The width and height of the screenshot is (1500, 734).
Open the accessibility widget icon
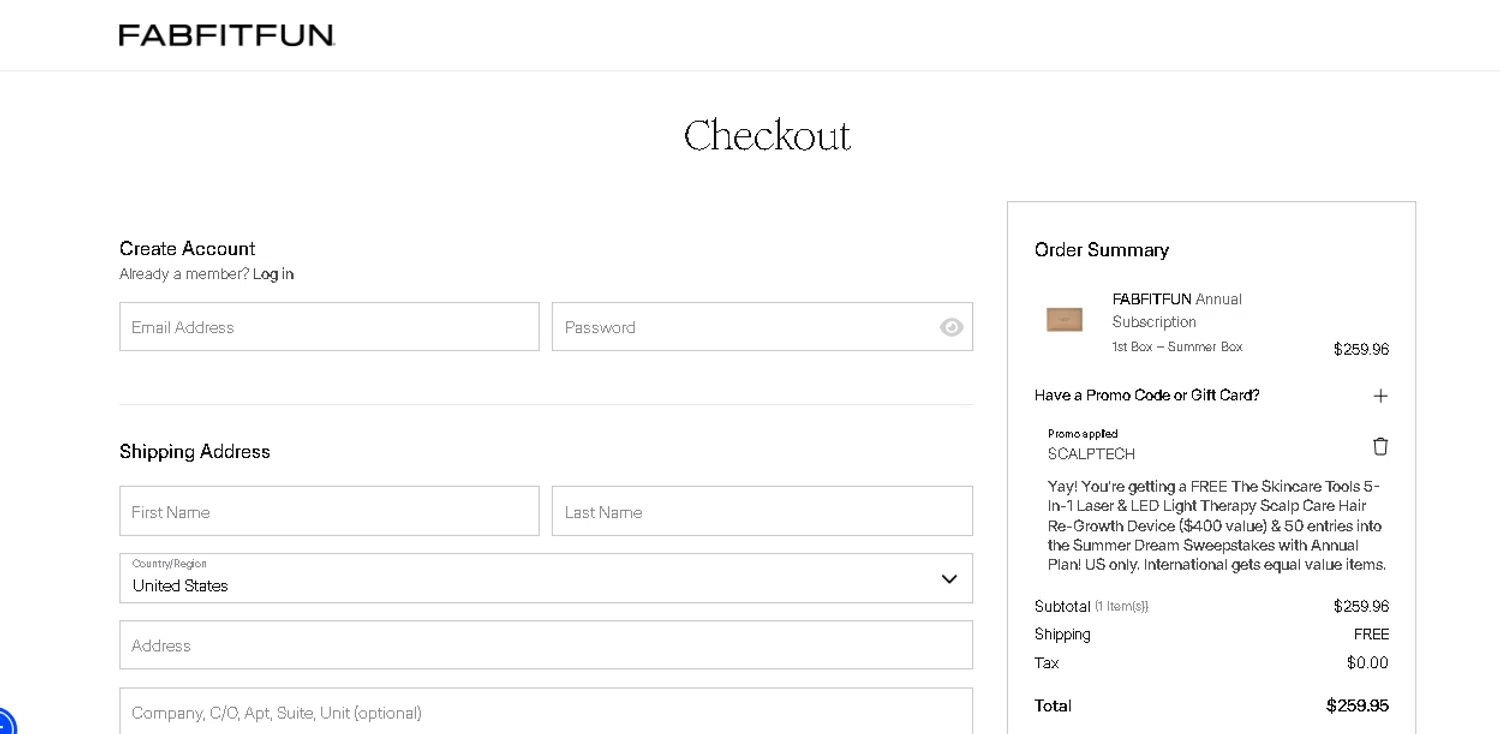4,724
